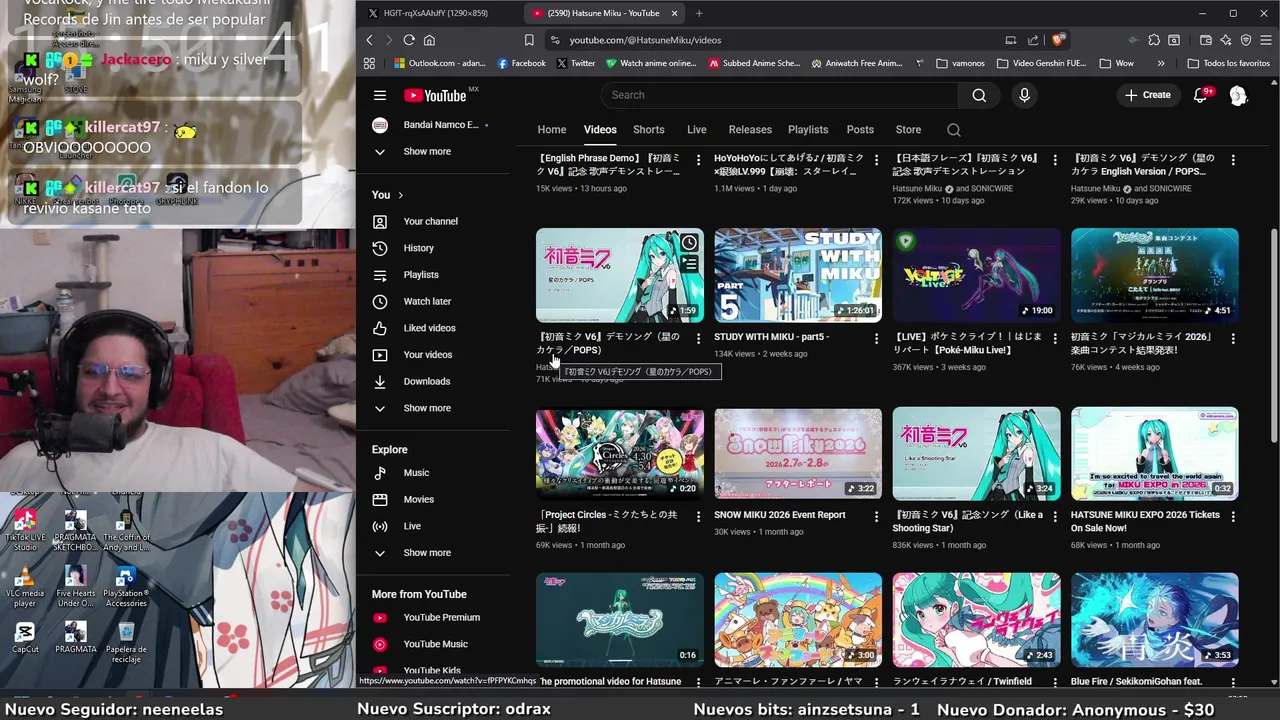
Task: Open PlayStation Accessories desktop shortcut
Action: point(126,586)
